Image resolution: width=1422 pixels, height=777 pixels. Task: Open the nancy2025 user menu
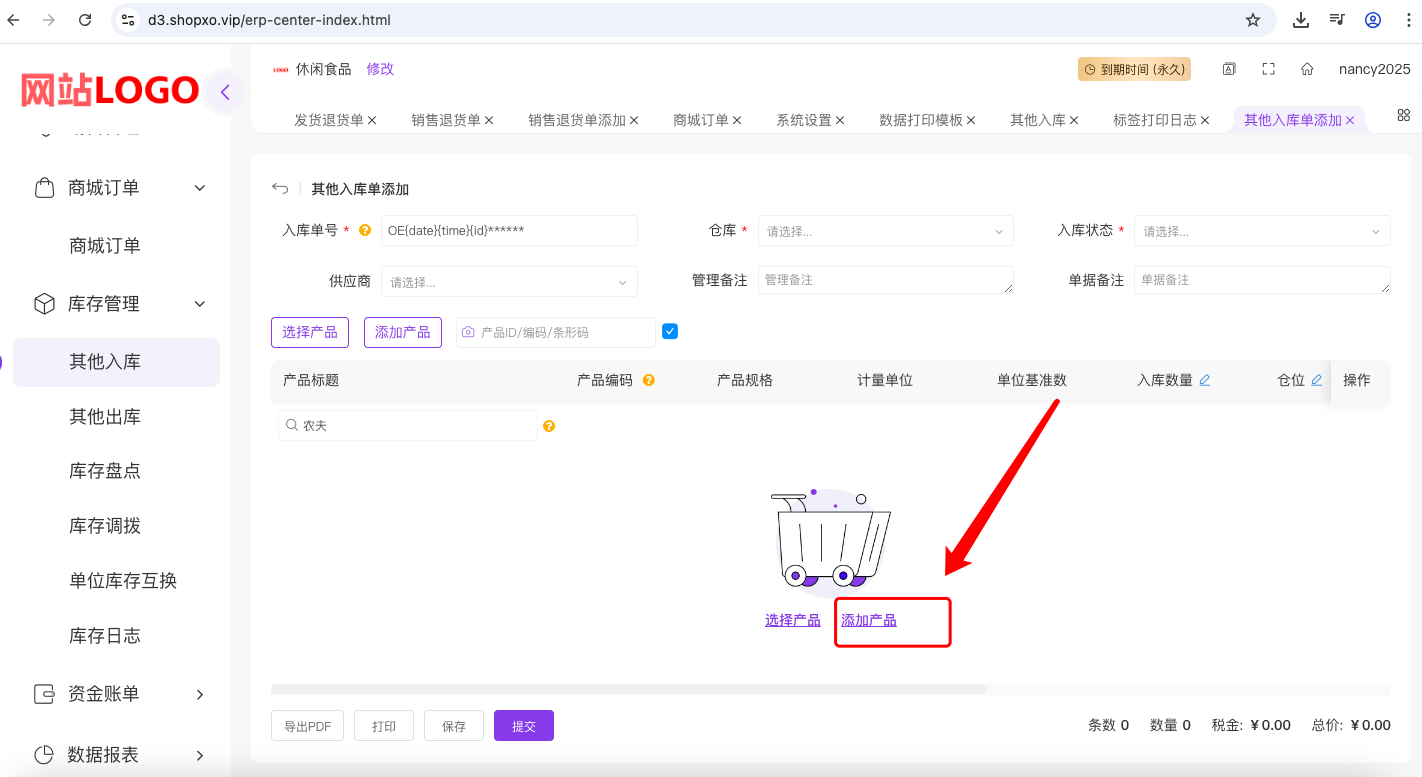[1375, 69]
